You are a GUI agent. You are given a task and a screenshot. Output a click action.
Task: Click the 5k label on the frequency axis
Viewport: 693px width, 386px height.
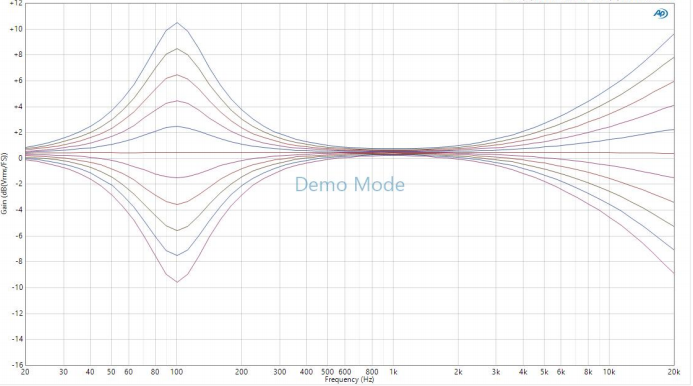[x=544, y=372]
